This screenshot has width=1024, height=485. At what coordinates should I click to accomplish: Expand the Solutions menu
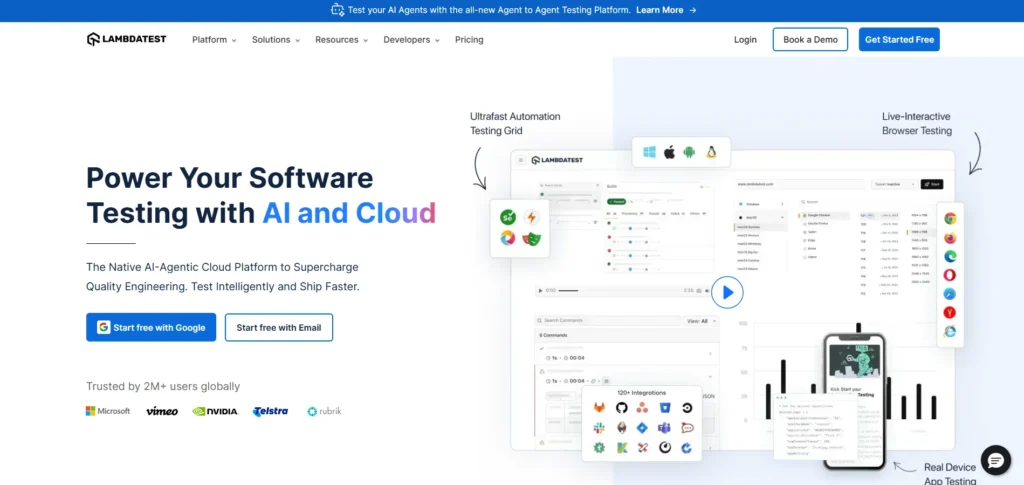(x=276, y=40)
